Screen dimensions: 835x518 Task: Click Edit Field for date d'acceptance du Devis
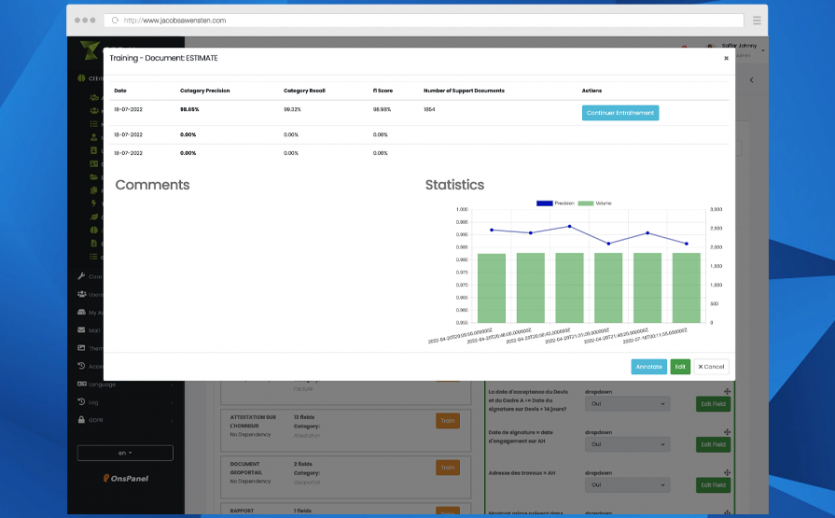coord(713,404)
